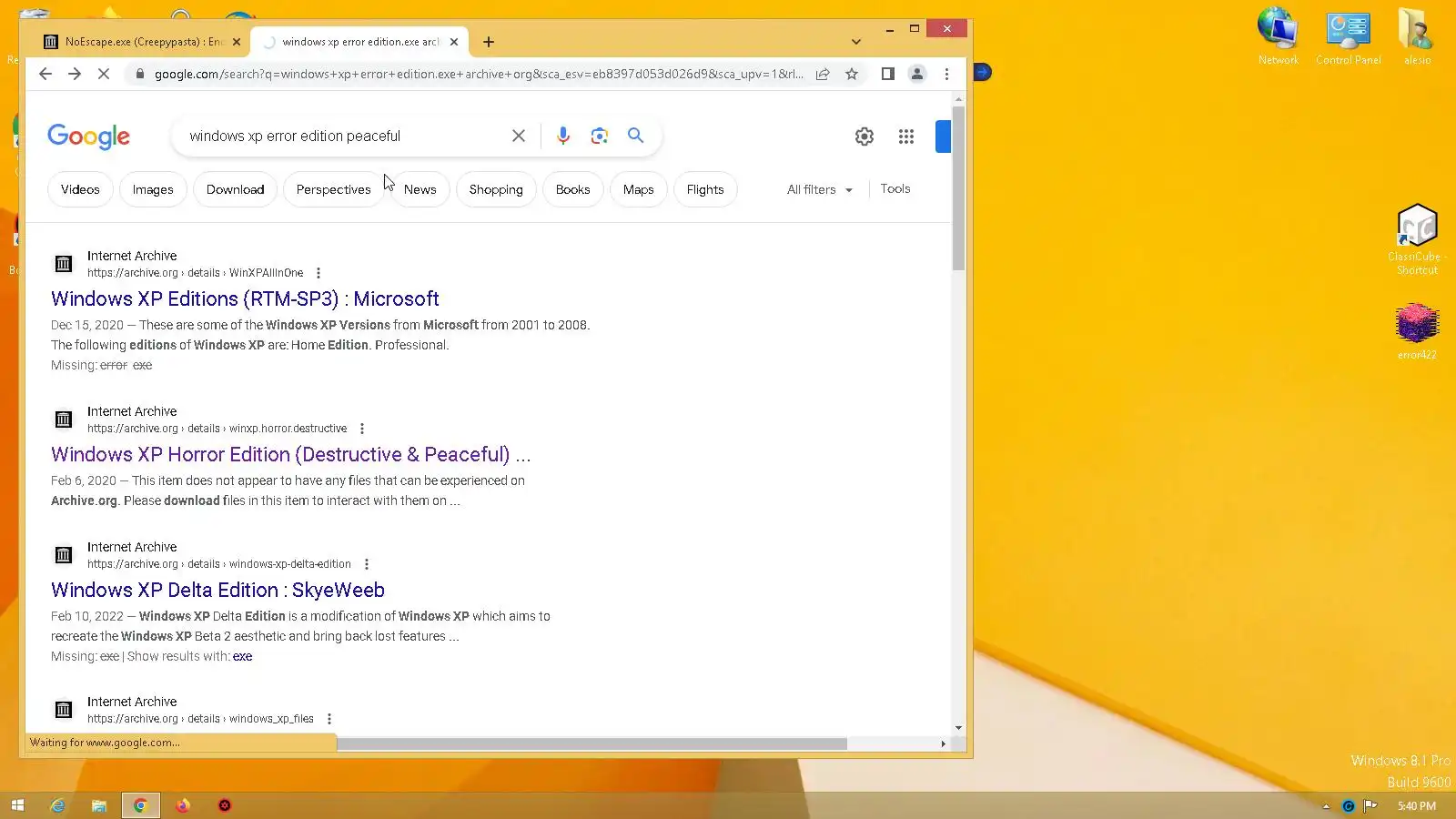The height and width of the screenshot is (819, 1456).
Task: Open Windows XP Horror Edition result link
Action: click(x=291, y=454)
